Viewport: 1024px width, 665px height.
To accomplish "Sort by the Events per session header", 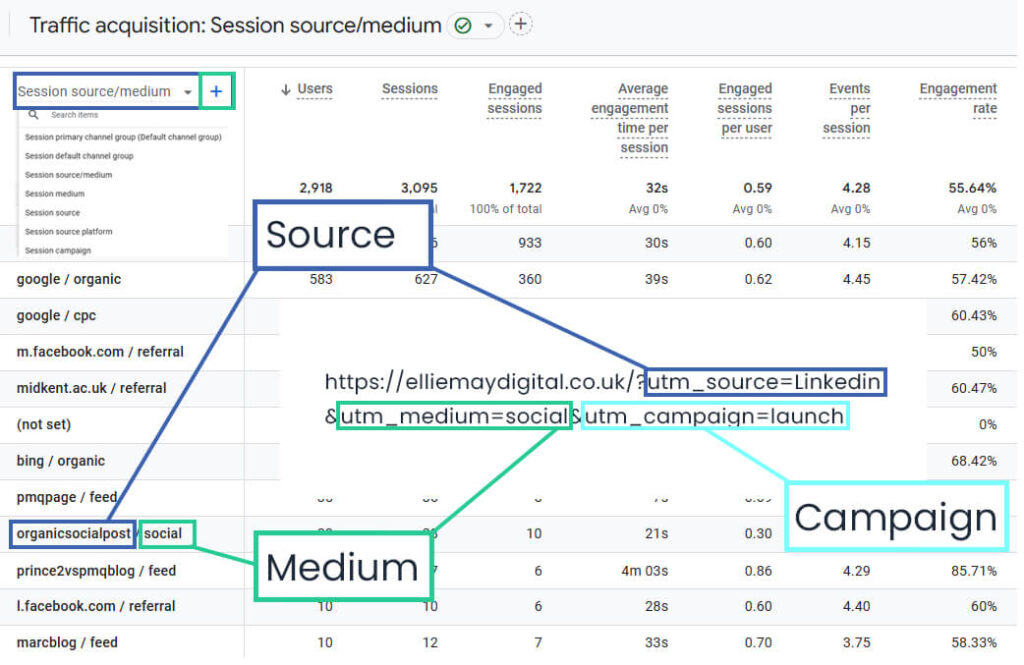I will (846, 100).
